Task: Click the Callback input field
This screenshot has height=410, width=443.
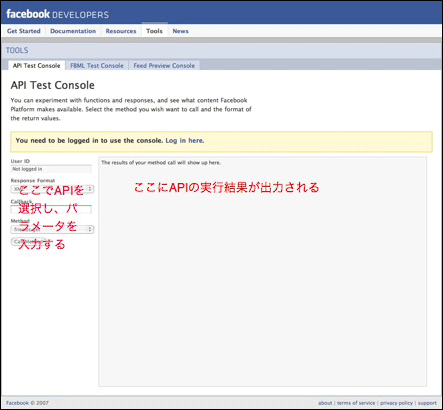Action: 51,209
